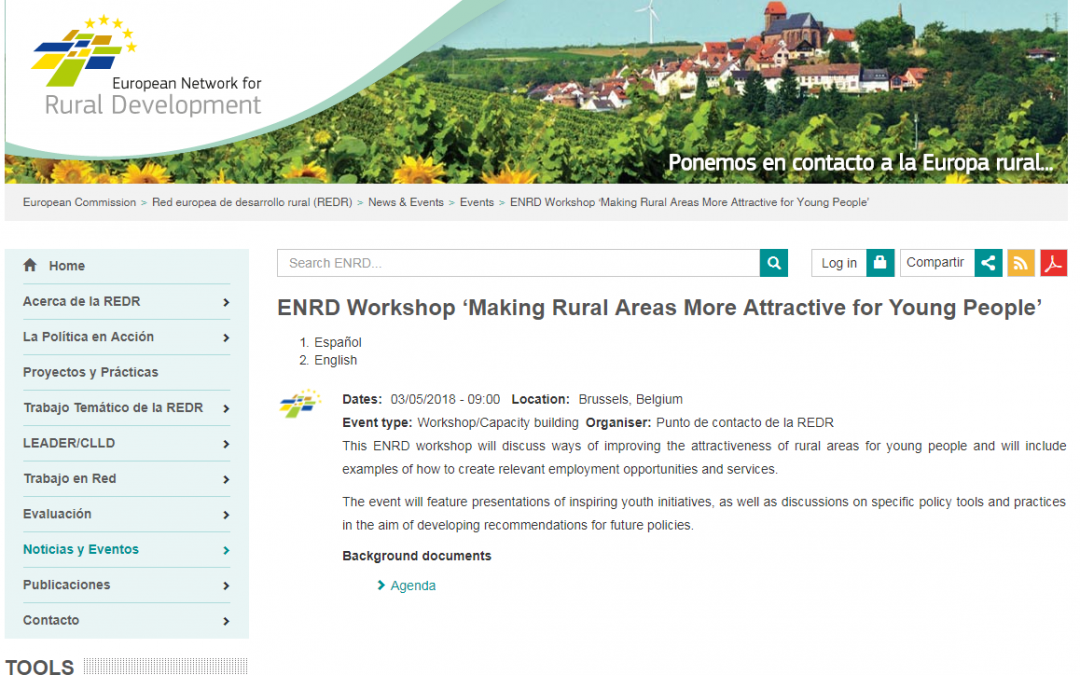1080x675 pixels.
Task: Click the magnifier search button
Action: point(773,263)
